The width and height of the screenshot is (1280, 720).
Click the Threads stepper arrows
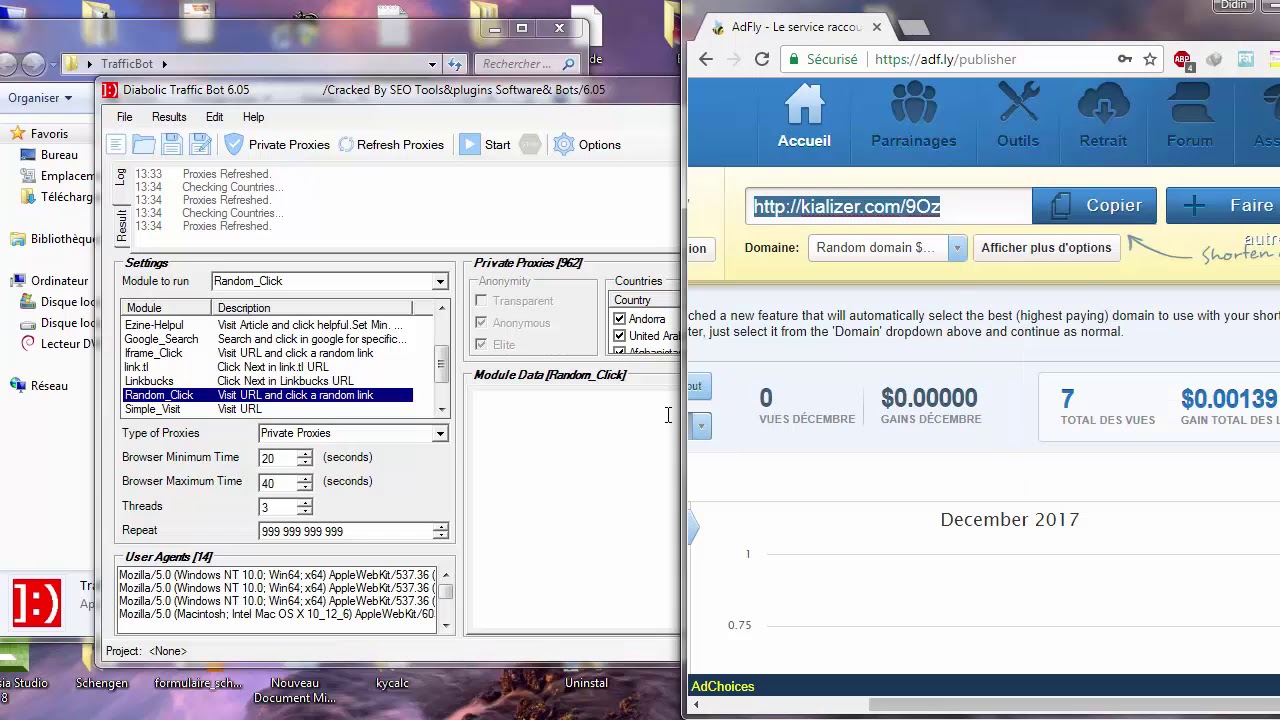point(304,507)
